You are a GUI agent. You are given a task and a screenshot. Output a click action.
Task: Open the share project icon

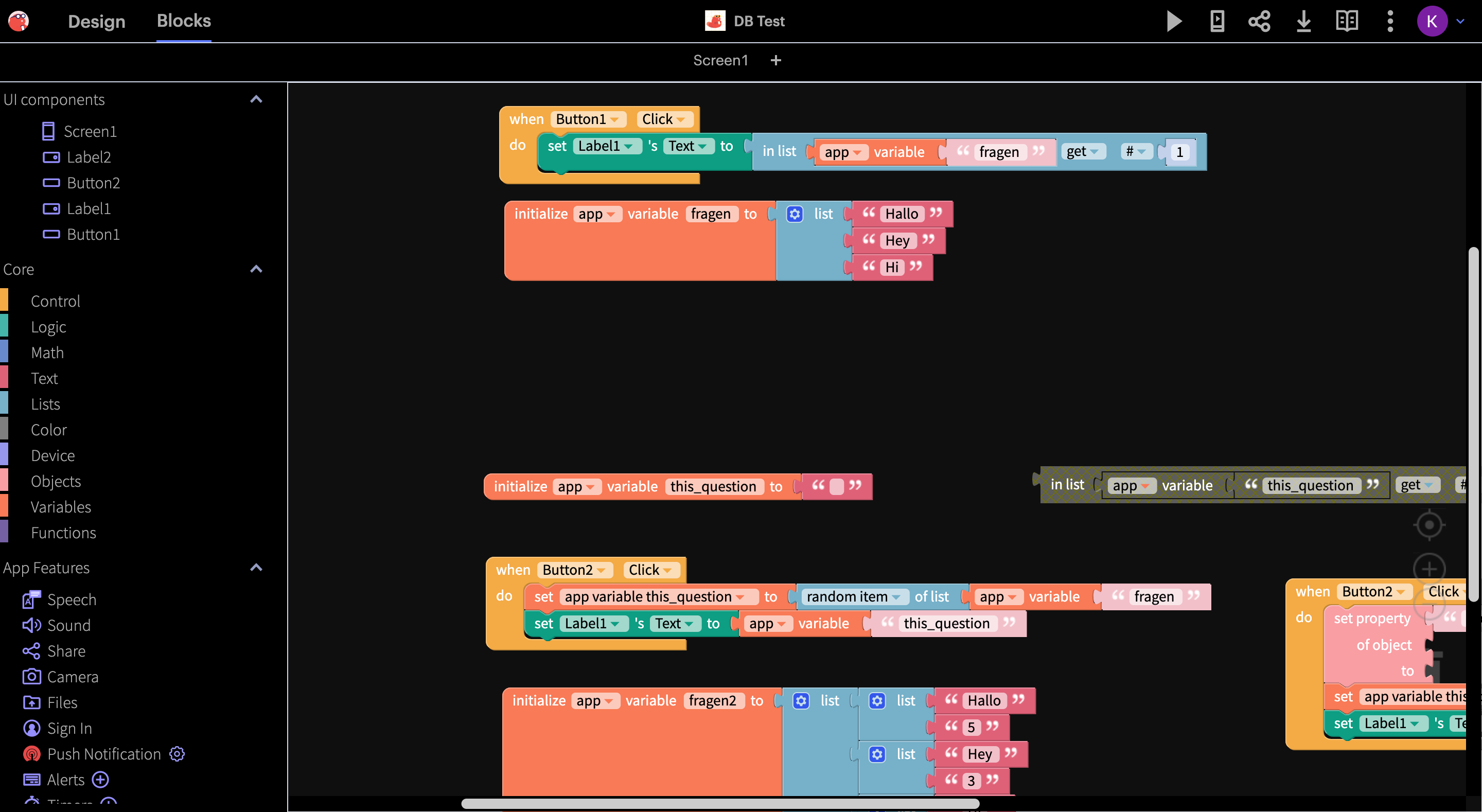point(1259,21)
